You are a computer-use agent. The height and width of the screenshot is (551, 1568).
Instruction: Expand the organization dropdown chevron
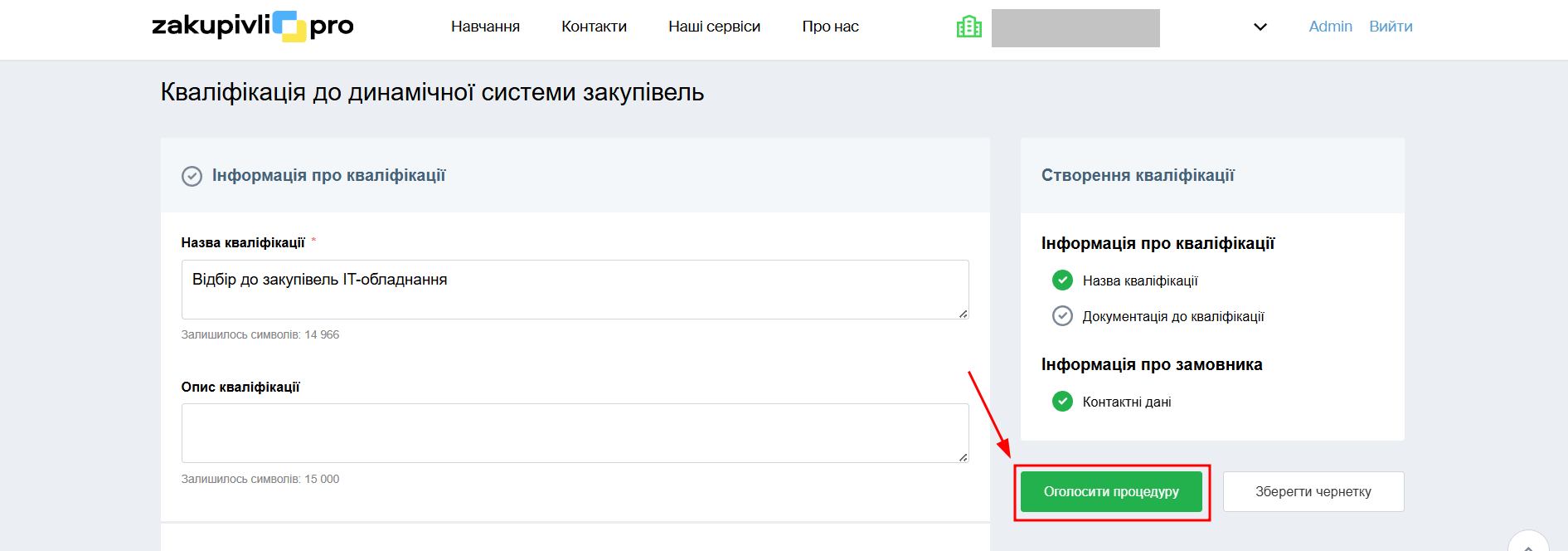1260,27
